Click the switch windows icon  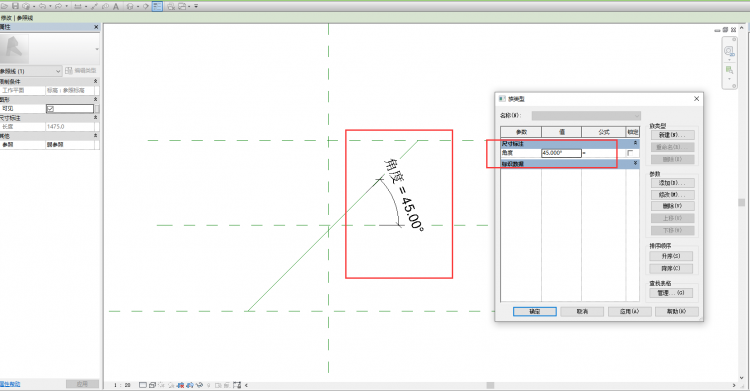[182, 6]
